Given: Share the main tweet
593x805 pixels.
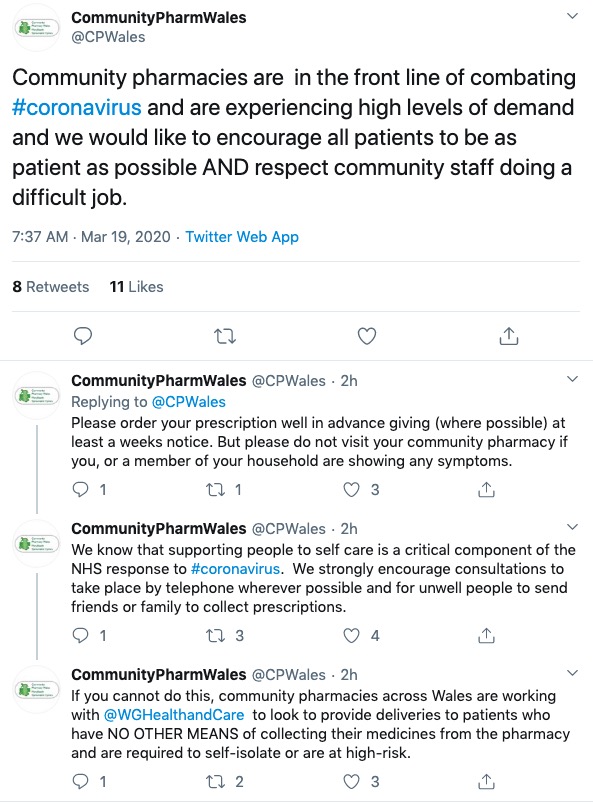Looking at the screenshot, I should tap(509, 336).
